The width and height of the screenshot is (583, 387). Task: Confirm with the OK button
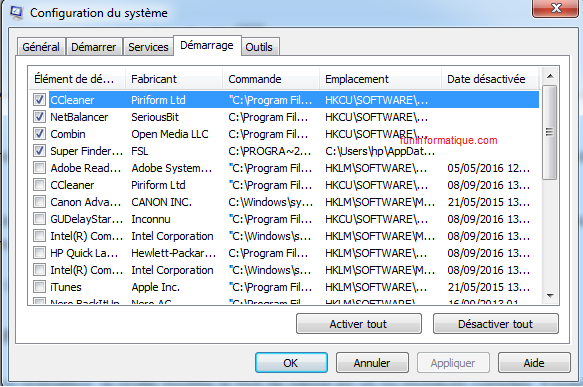coord(291,362)
